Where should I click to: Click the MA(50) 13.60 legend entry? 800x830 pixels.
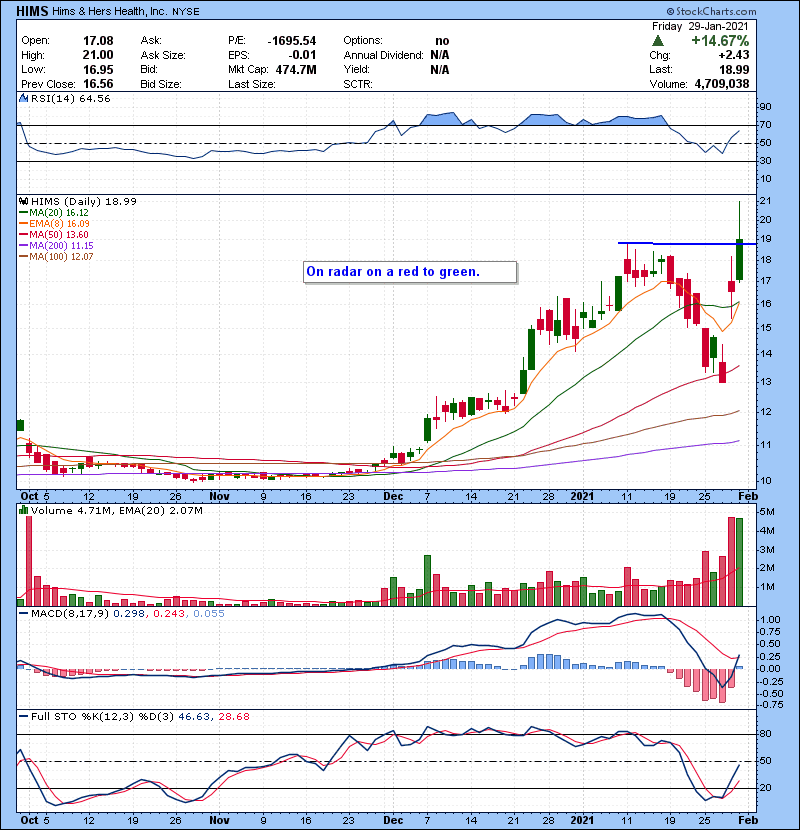point(54,234)
